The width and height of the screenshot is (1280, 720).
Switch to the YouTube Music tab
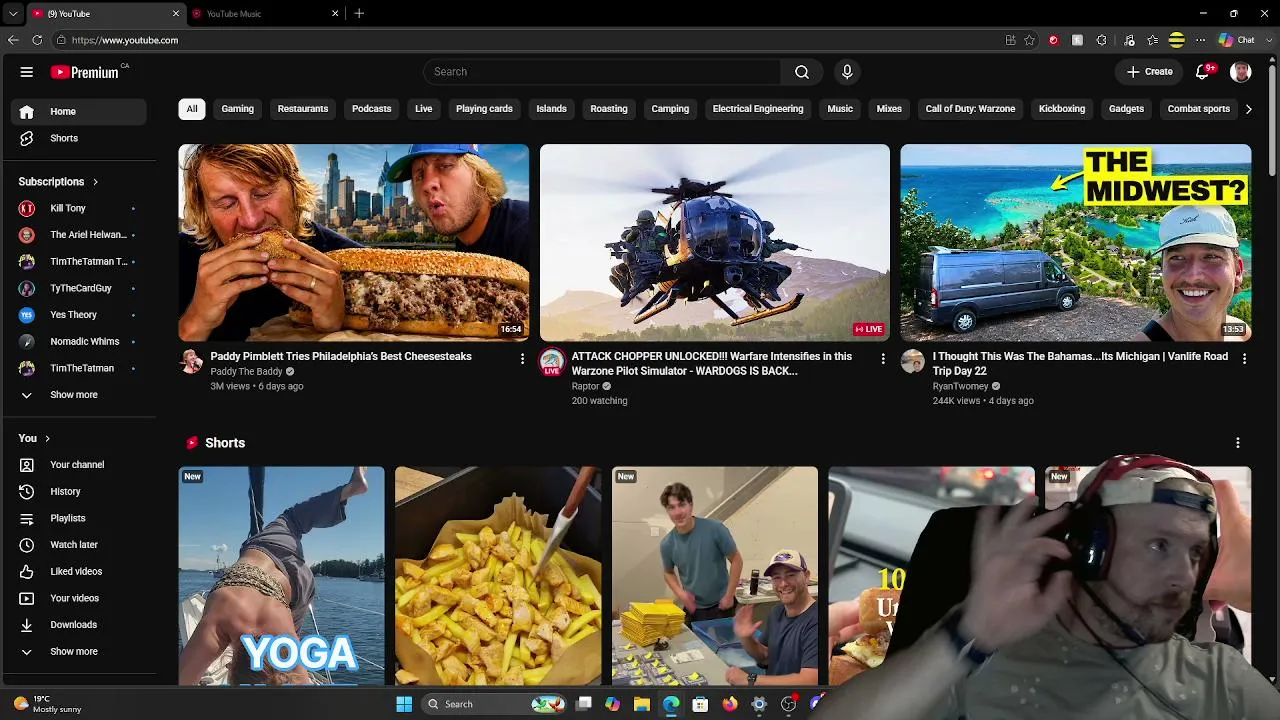(264, 14)
